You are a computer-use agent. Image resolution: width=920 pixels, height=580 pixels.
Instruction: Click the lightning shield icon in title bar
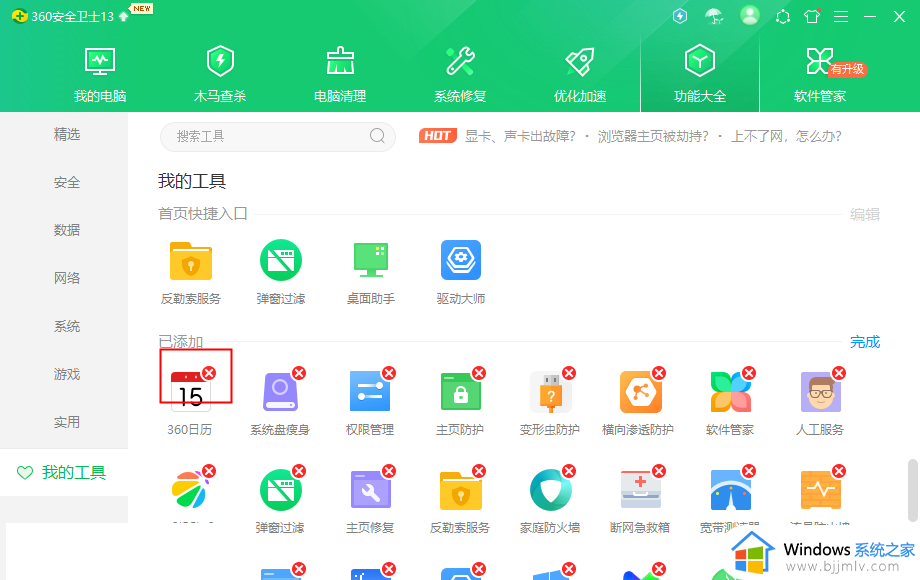tap(679, 16)
